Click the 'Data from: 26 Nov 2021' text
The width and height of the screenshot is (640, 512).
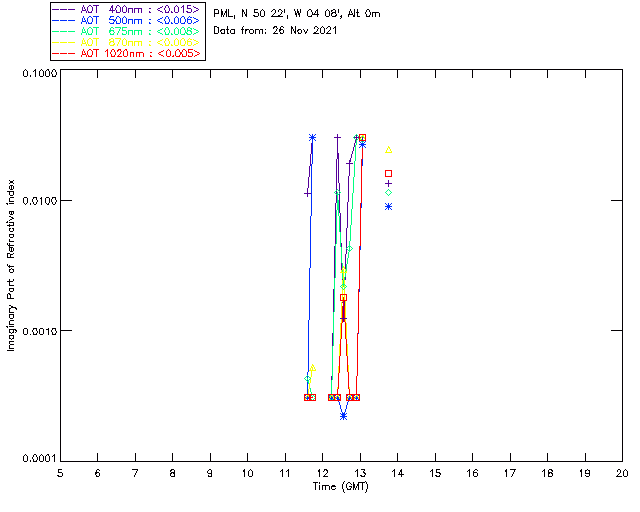point(275,31)
